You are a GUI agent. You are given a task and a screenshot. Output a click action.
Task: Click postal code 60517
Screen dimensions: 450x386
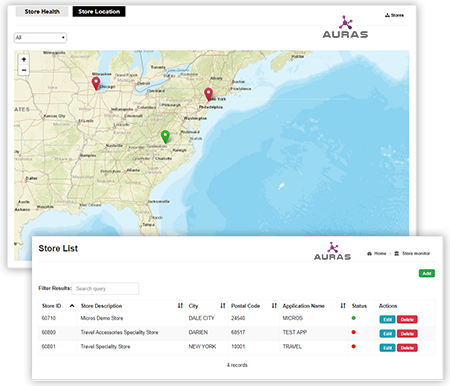click(238, 333)
